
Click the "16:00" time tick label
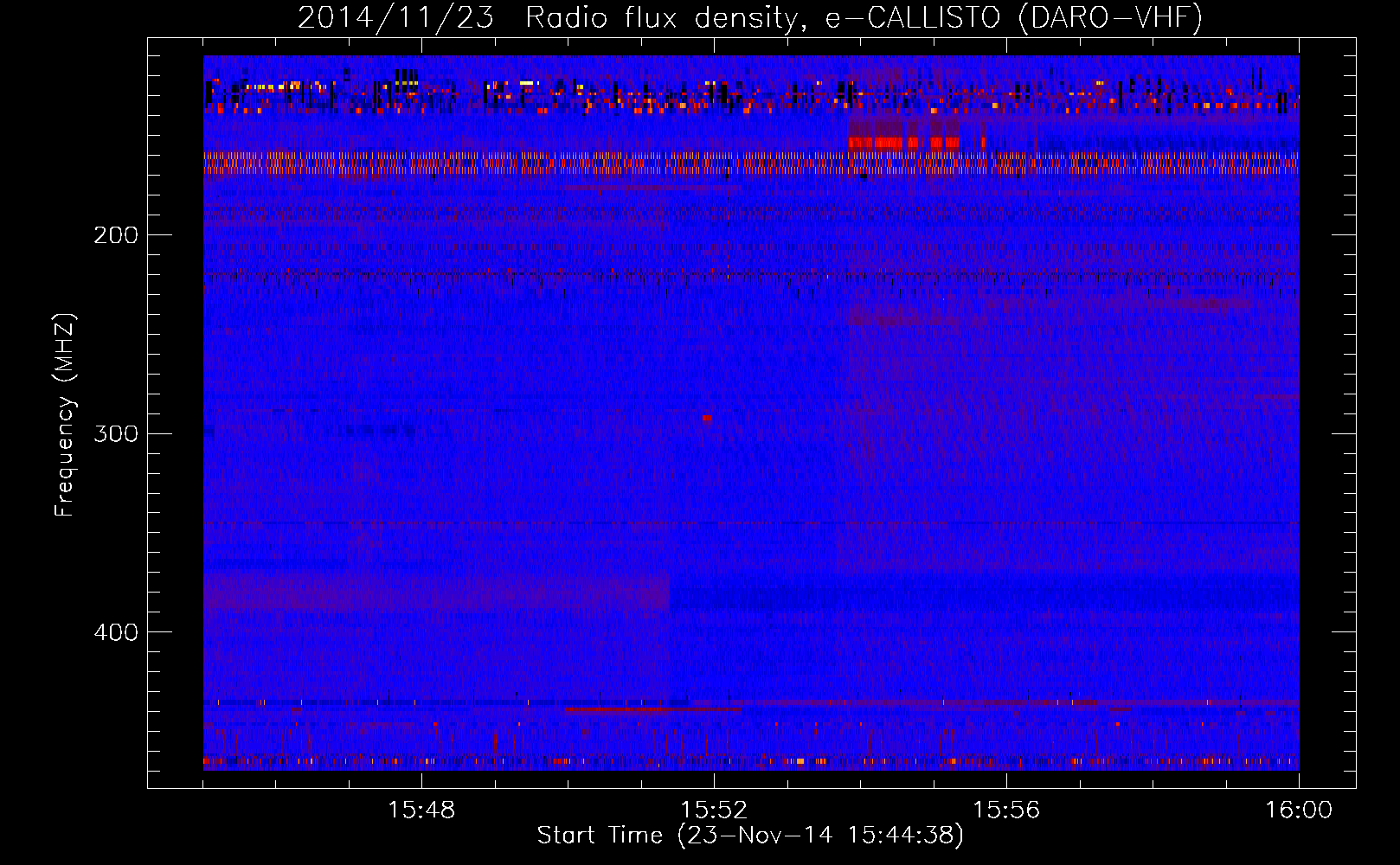[x=1299, y=810]
